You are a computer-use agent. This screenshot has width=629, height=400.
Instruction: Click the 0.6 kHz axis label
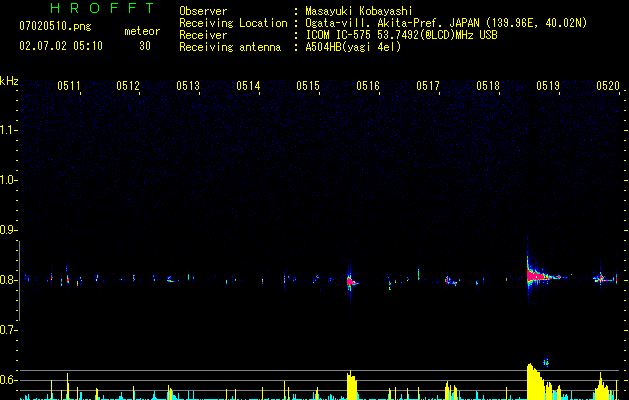pos(7,380)
